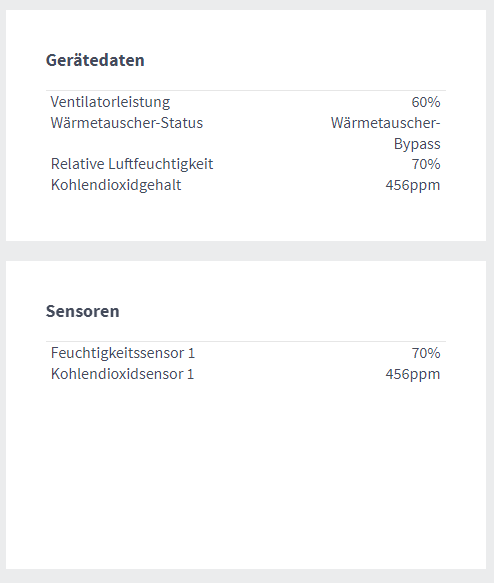494x583 pixels.
Task: Click the divider line below Gerätedaten heading
Action: point(246,90)
